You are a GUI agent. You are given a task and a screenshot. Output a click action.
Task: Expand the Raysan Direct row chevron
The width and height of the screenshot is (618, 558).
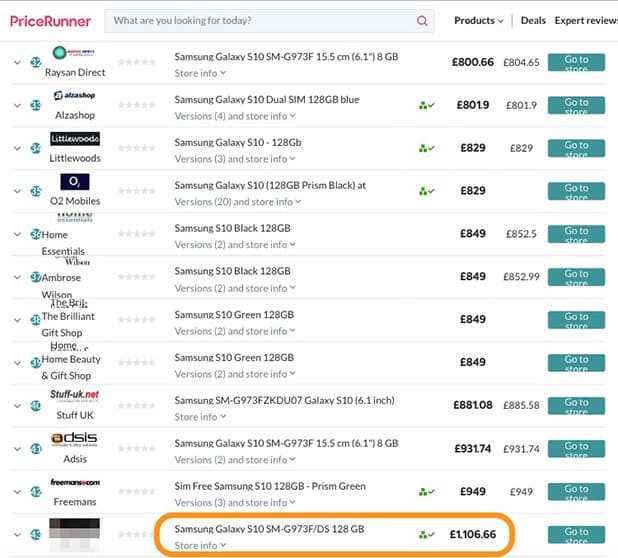17,62
